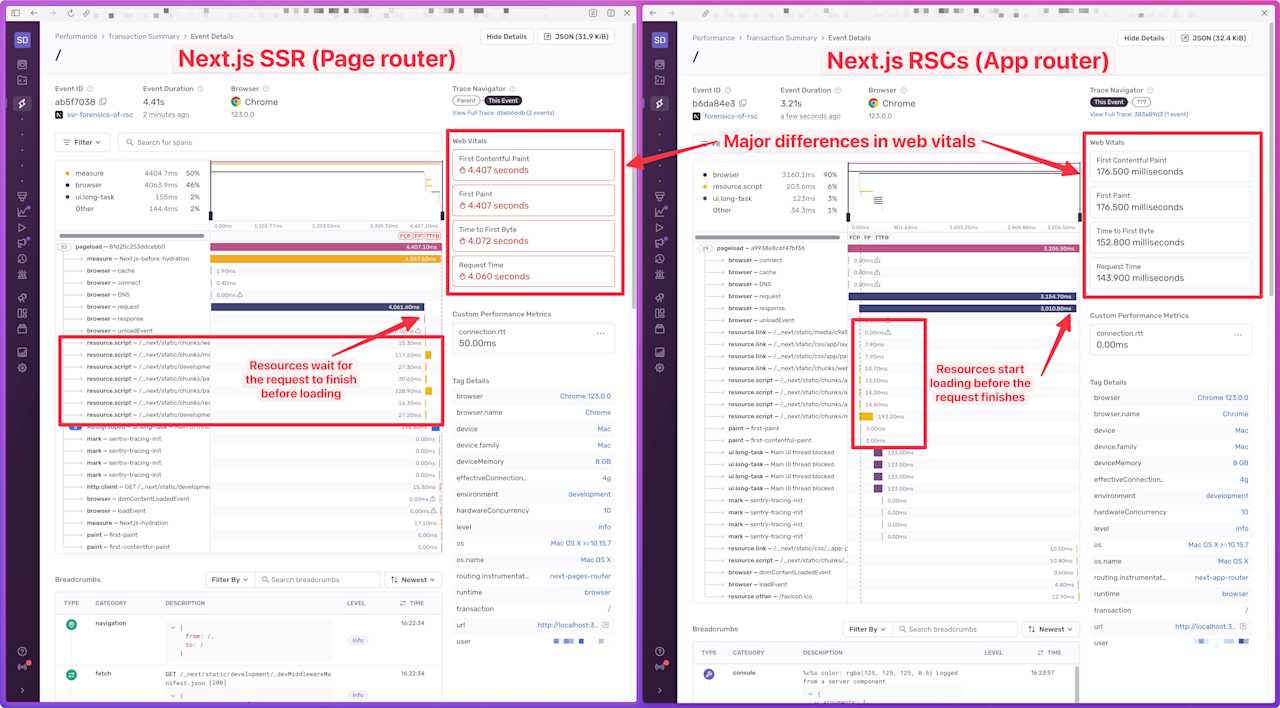This screenshot has width=1280, height=708.
Task: Click Hide Details button in right window
Action: (x=1145, y=37)
